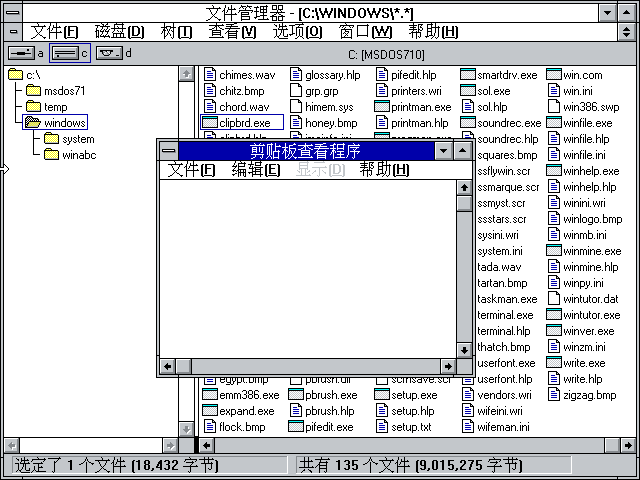The height and width of the screenshot is (480, 640).
Task: Click Clipboard Viewer horizontal scroll right arrow
Action: click(448, 367)
